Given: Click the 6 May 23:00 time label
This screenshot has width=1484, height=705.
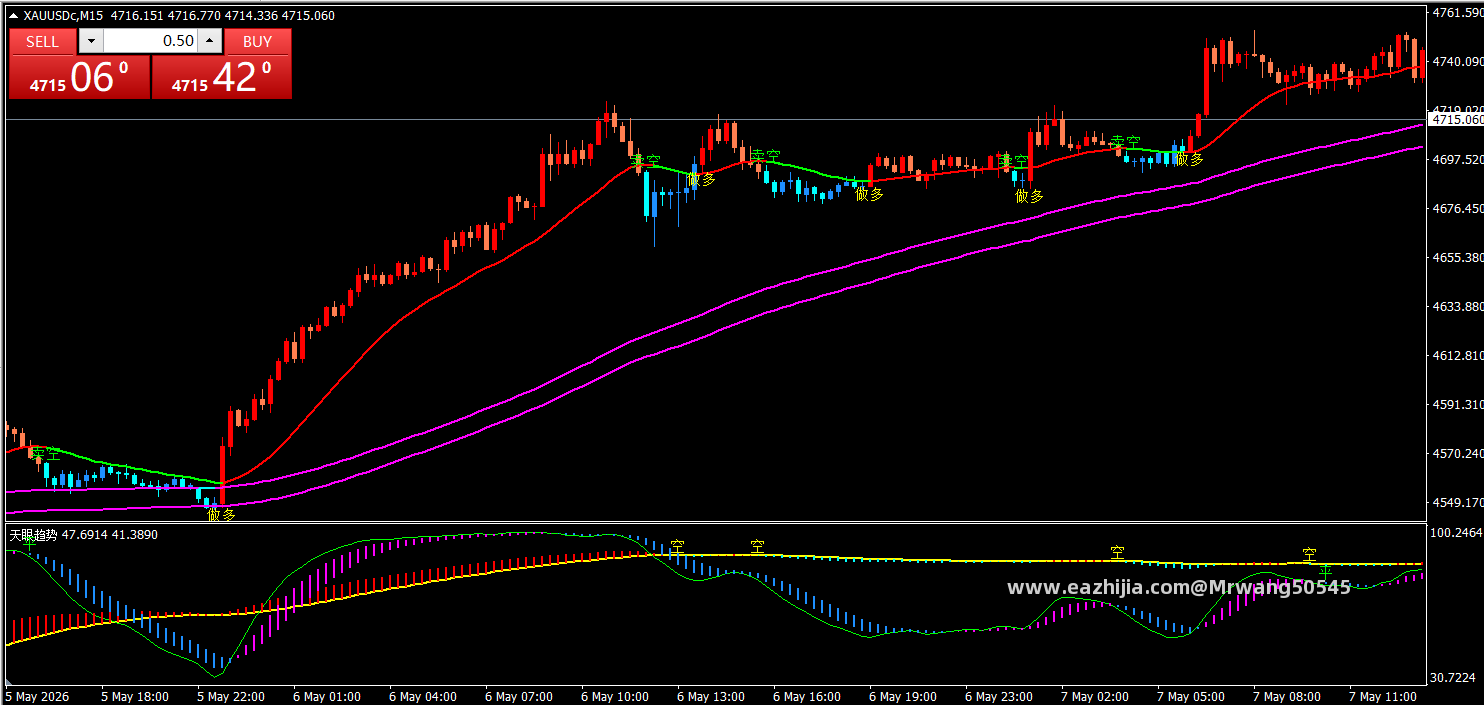Looking at the screenshot, I should 999,696.
